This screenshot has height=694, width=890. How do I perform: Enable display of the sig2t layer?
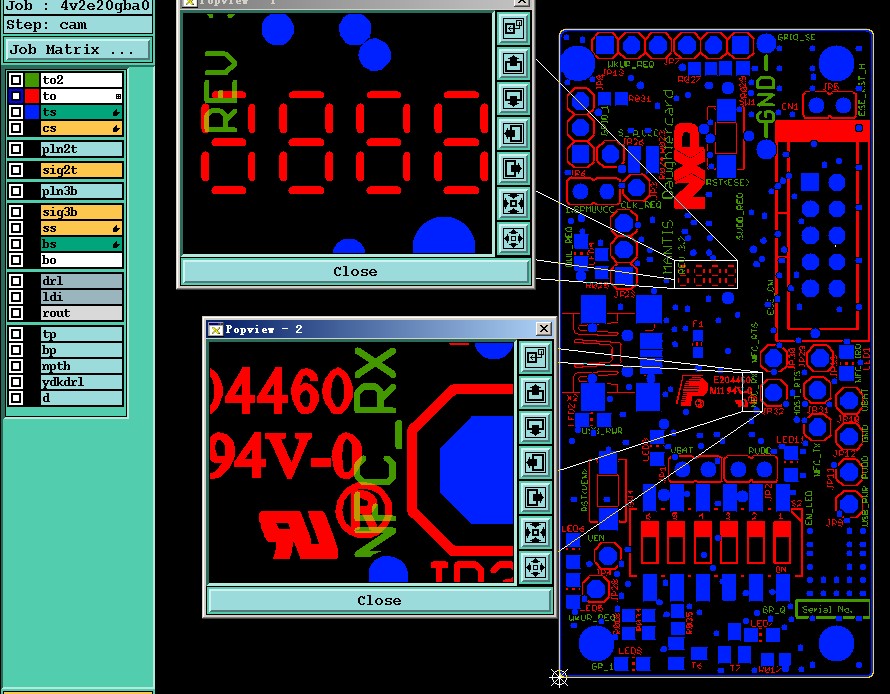[16, 170]
